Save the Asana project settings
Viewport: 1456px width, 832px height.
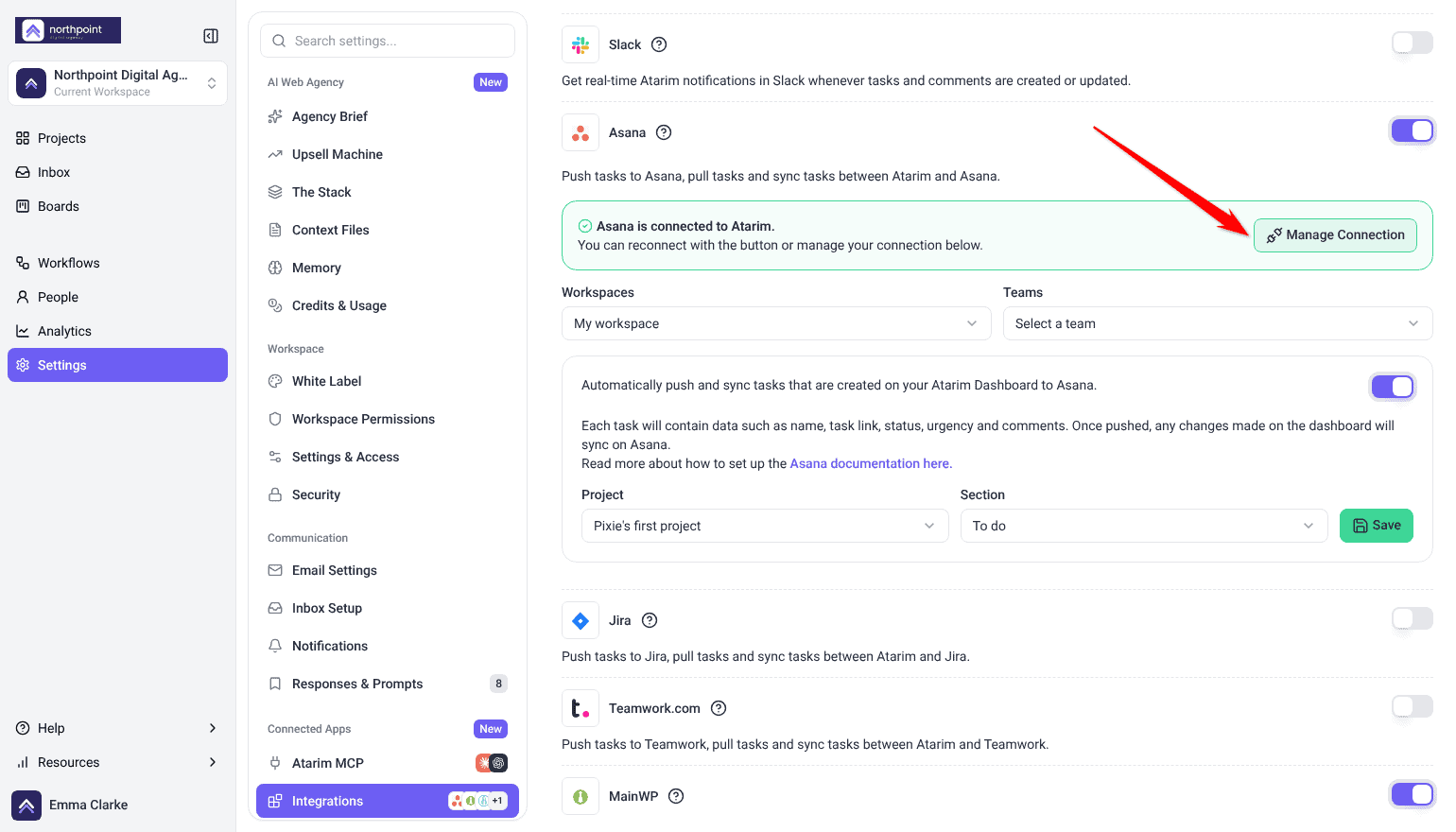click(x=1377, y=526)
